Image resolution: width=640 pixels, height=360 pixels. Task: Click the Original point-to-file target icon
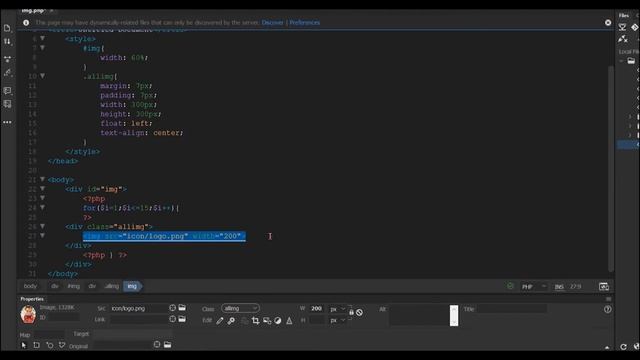tap(157, 344)
